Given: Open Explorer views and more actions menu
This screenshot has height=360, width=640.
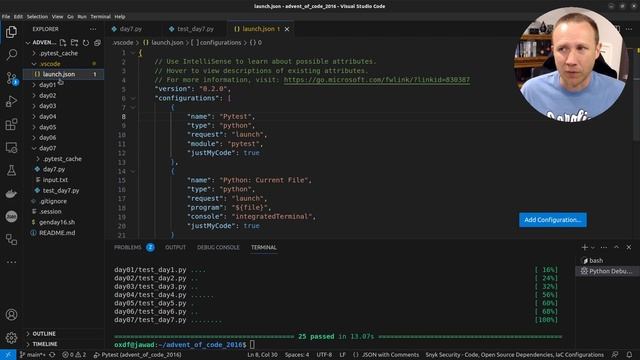Looking at the screenshot, I should [x=93, y=29].
